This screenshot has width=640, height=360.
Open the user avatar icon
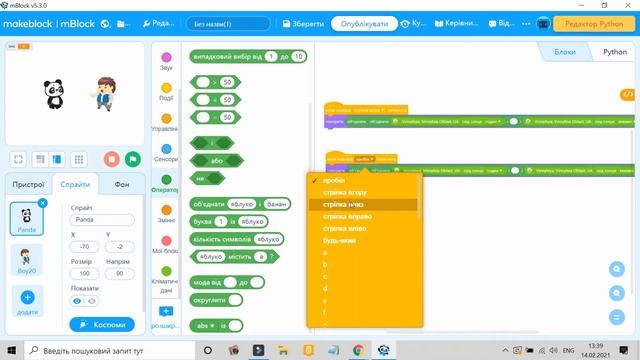(x=543, y=24)
